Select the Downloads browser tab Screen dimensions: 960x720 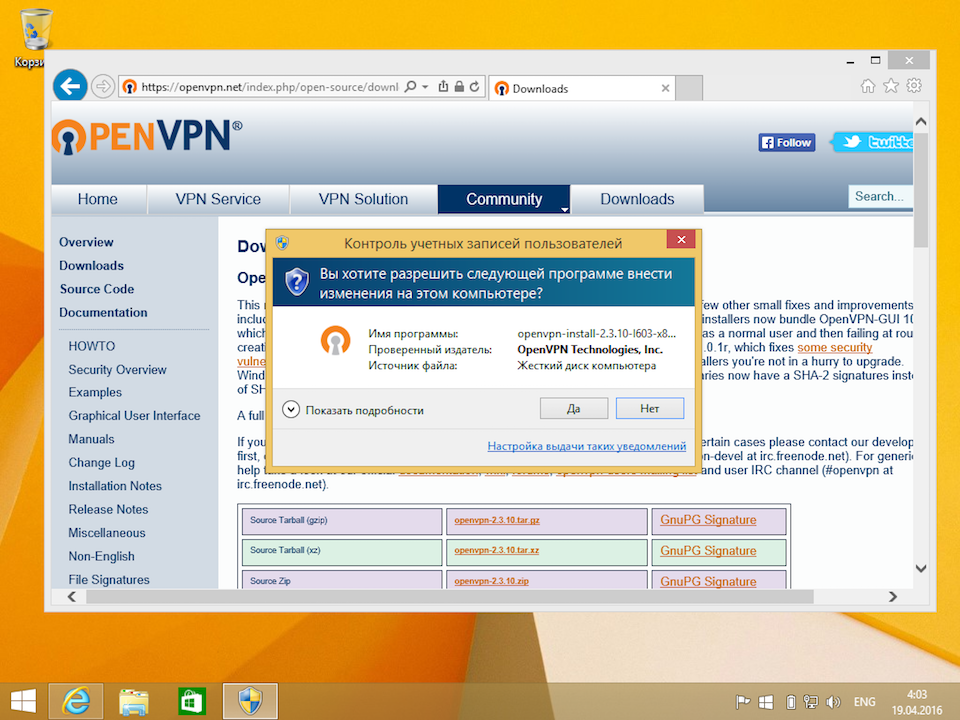point(582,89)
